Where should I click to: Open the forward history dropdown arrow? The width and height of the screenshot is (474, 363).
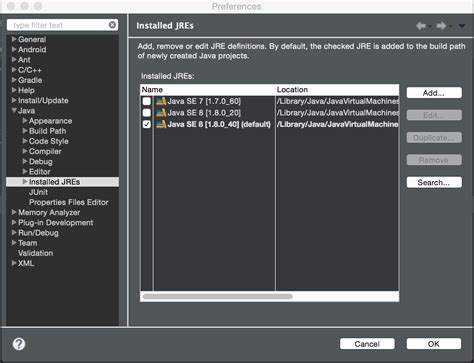tap(450, 26)
